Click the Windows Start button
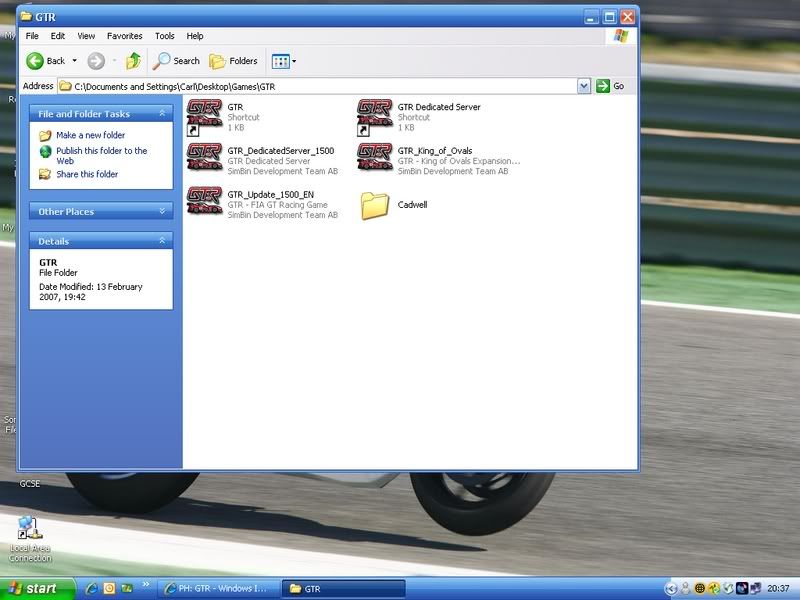Viewport: 800px width, 600px height. [33, 588]
